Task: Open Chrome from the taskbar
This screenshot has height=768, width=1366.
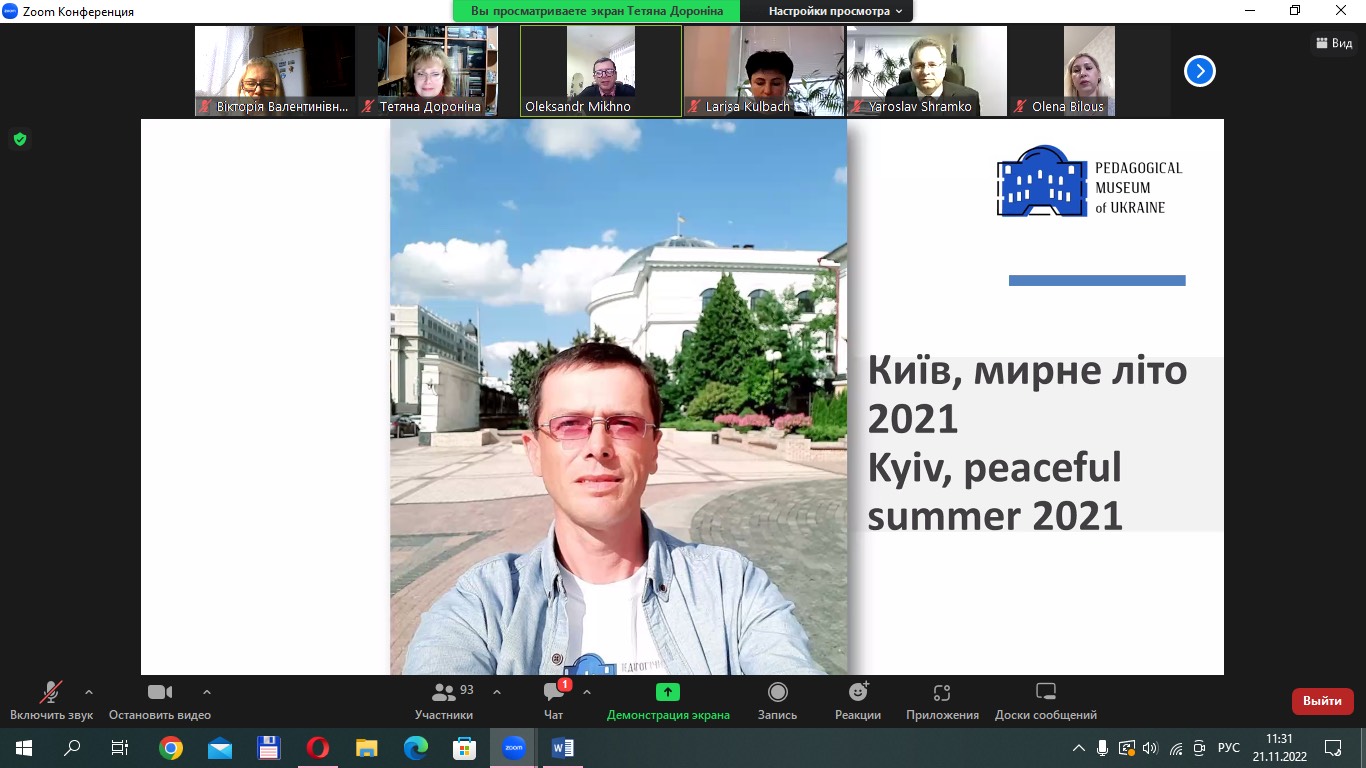Action: pos(171,747)
